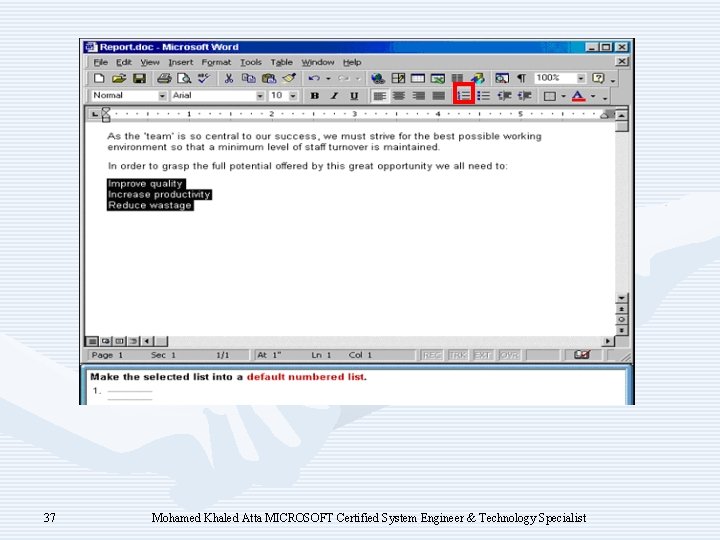Open the Window menu
Screen dimensions: 720x540
coord(318,62)
